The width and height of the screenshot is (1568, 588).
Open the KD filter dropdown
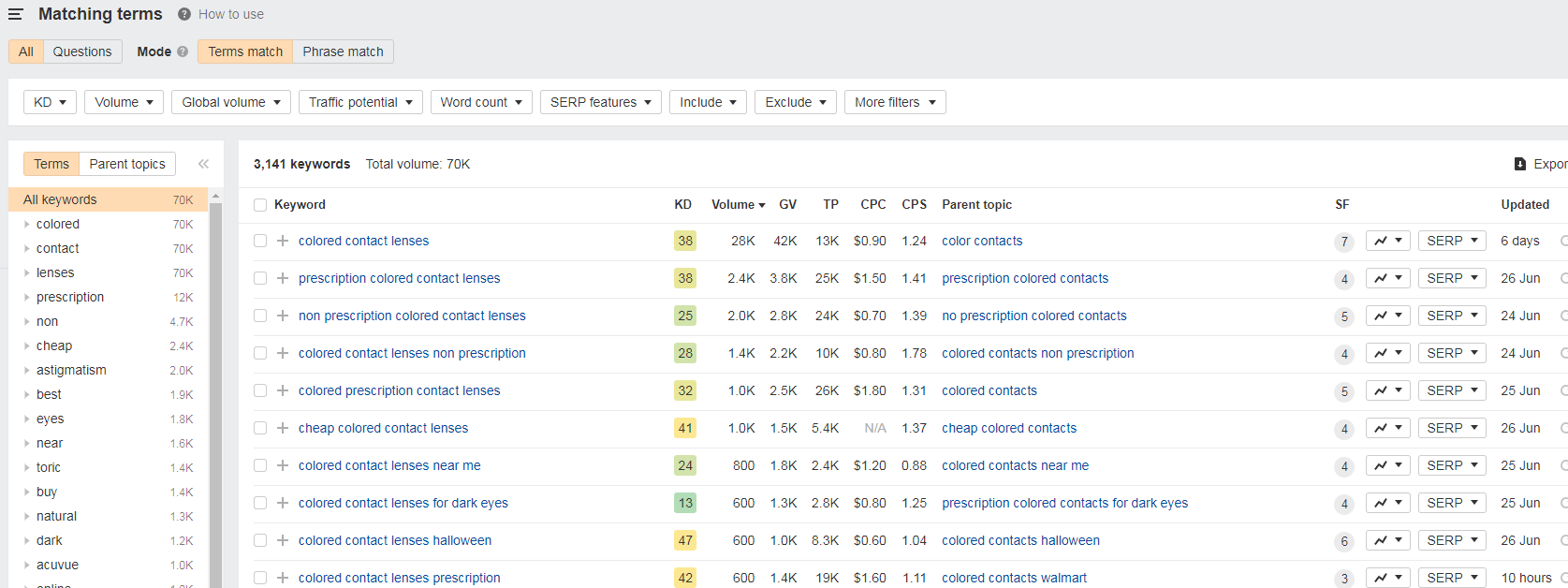(x=50, y=102)
